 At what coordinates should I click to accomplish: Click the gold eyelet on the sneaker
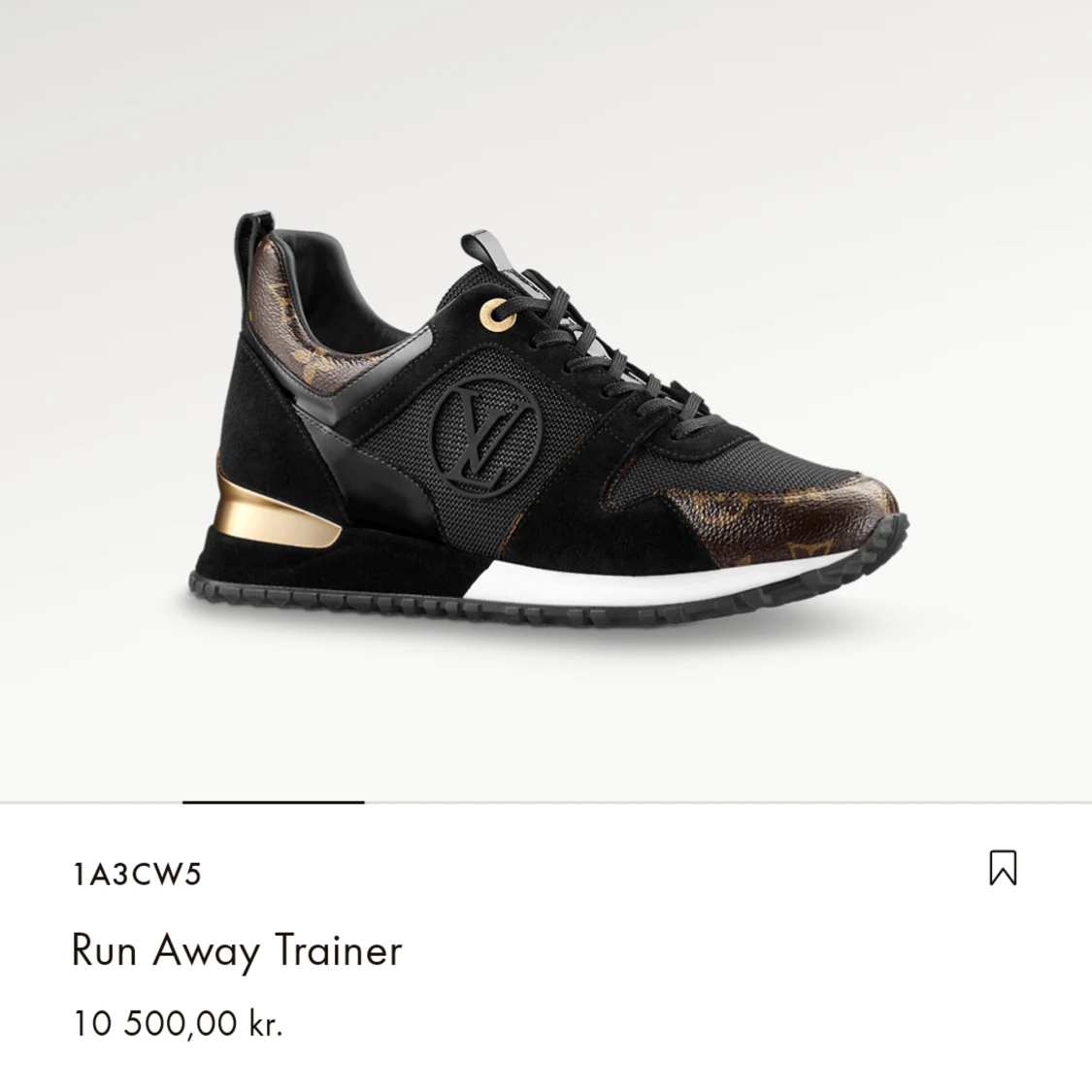tap(497, 314)
